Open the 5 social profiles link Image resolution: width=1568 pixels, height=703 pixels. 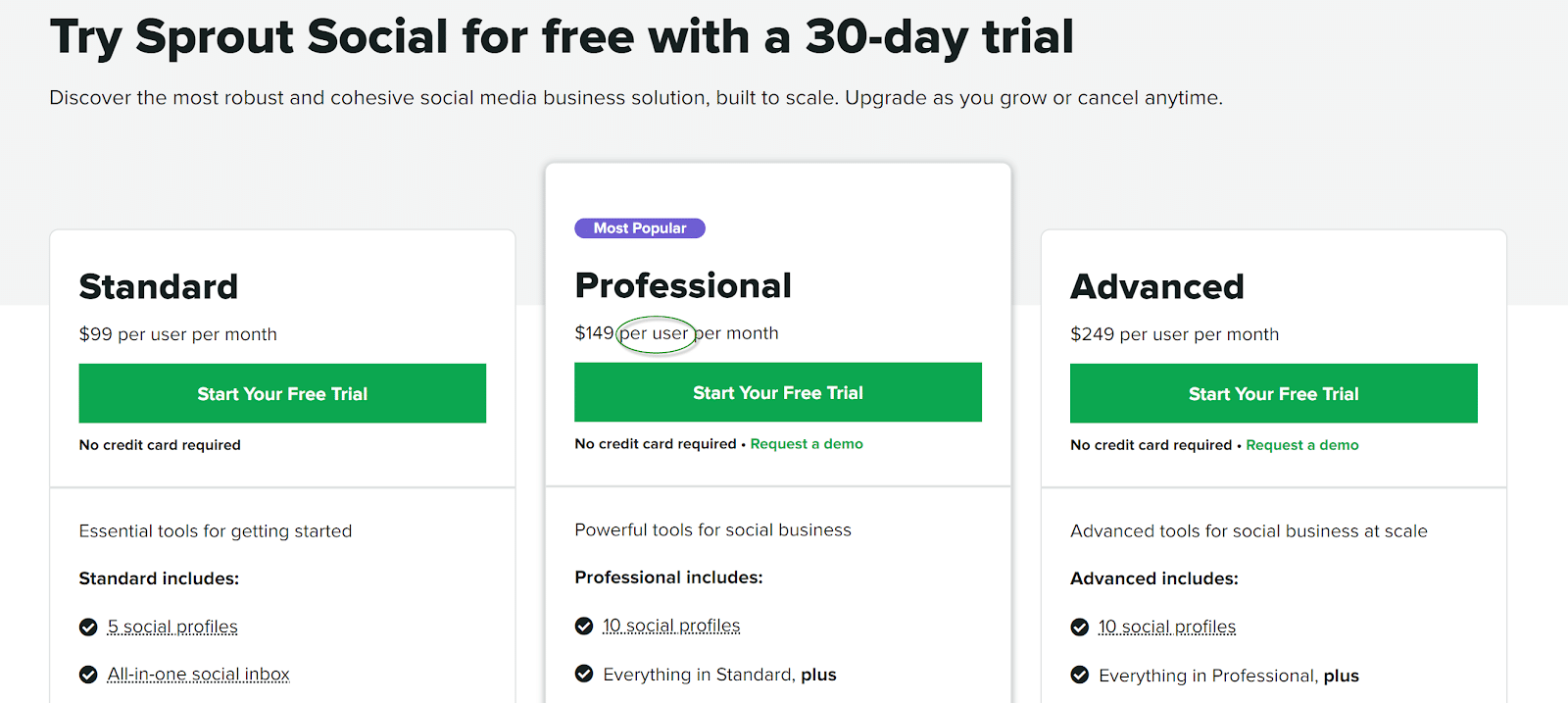click(173, 626)
